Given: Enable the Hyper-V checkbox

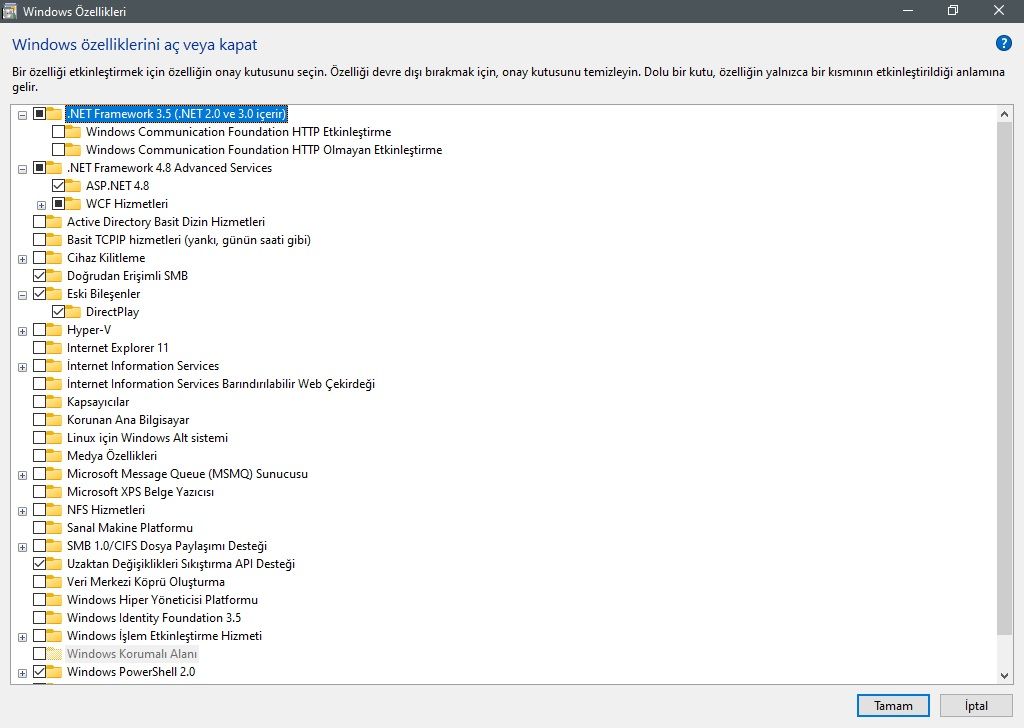Looking at the screenshot, I should coord(39,330).
